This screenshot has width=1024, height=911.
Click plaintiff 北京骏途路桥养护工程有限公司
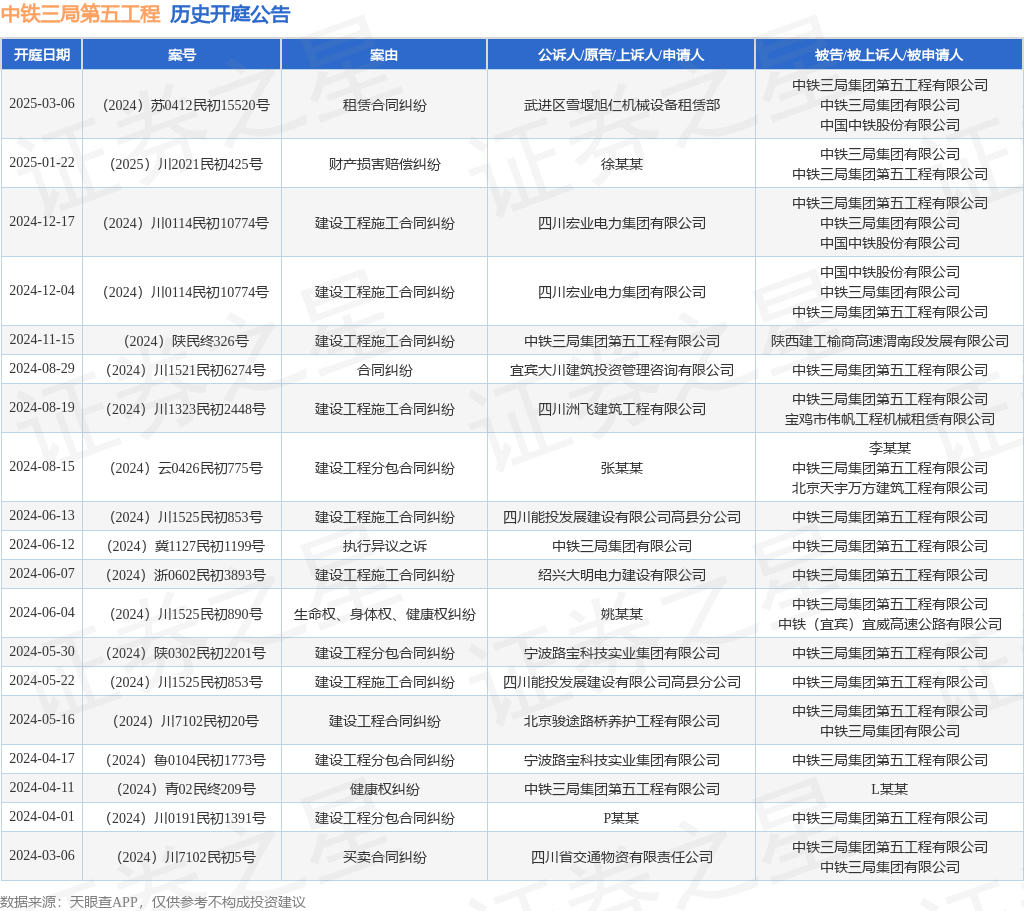622,721
